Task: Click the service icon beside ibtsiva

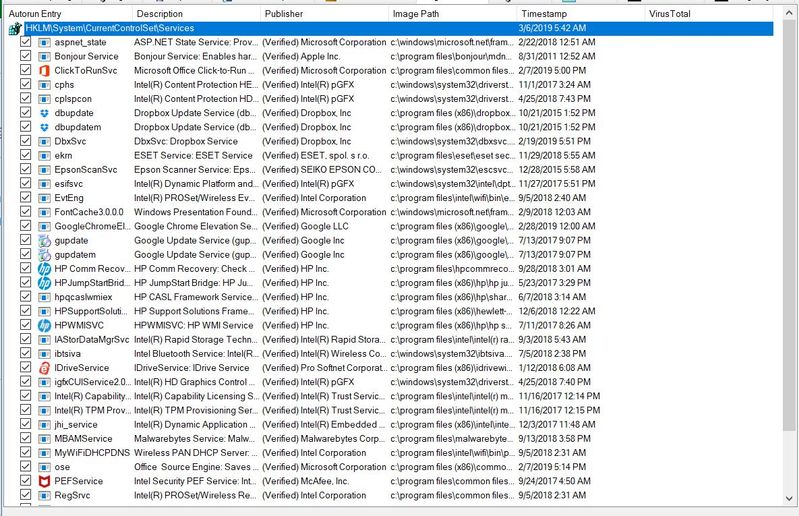Action: point(44,354)
